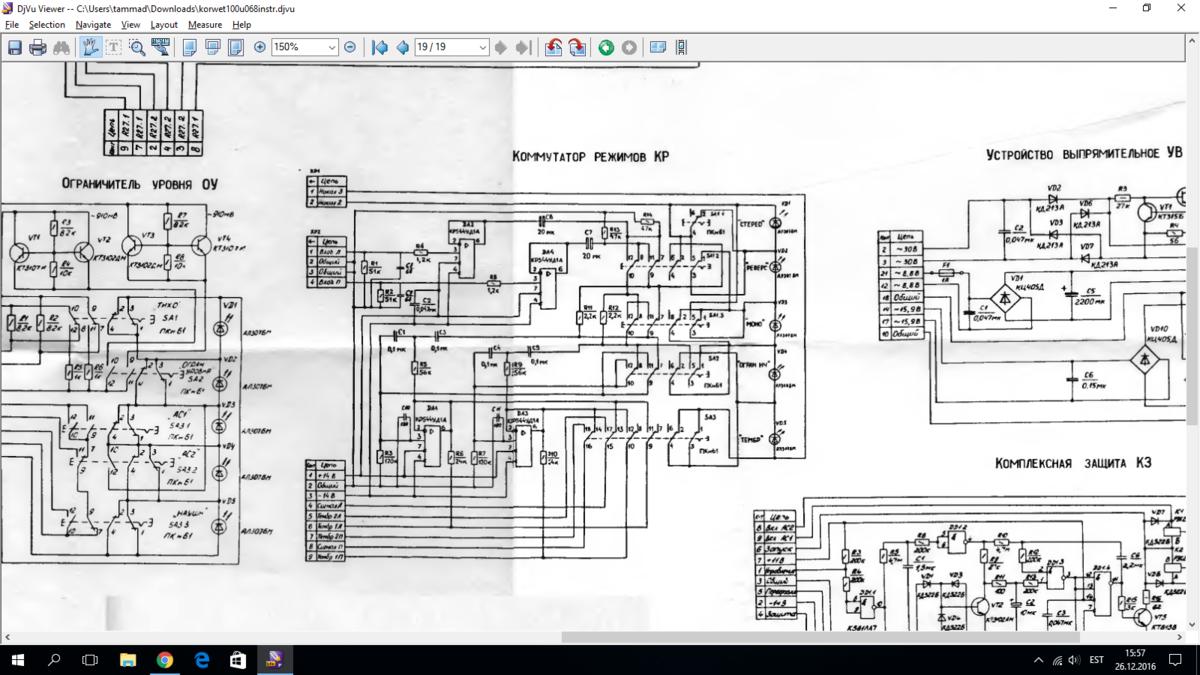
Task: Click the Save icon in toolbar
Action: click(x=15, y=47)
